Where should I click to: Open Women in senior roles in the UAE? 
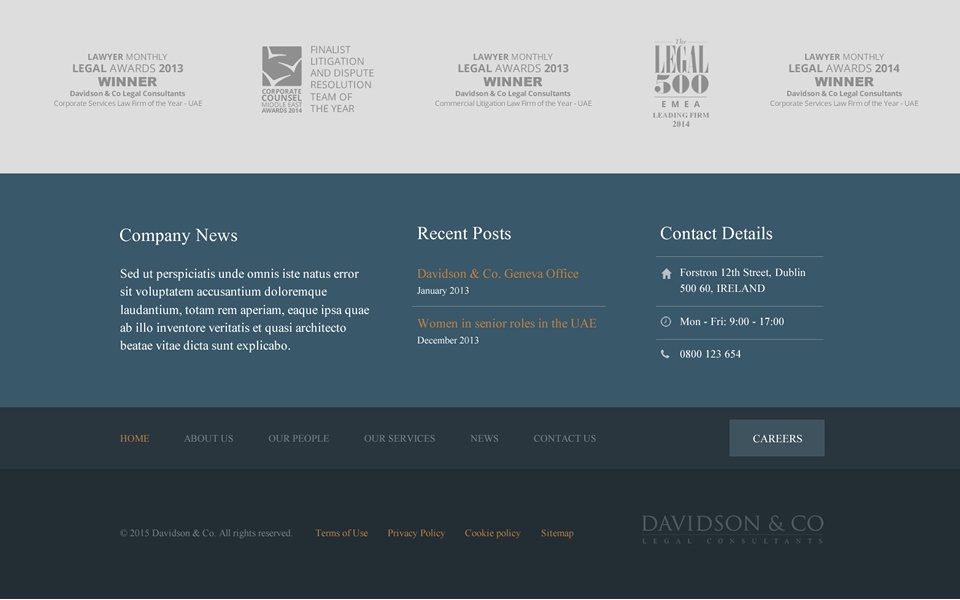506,324
